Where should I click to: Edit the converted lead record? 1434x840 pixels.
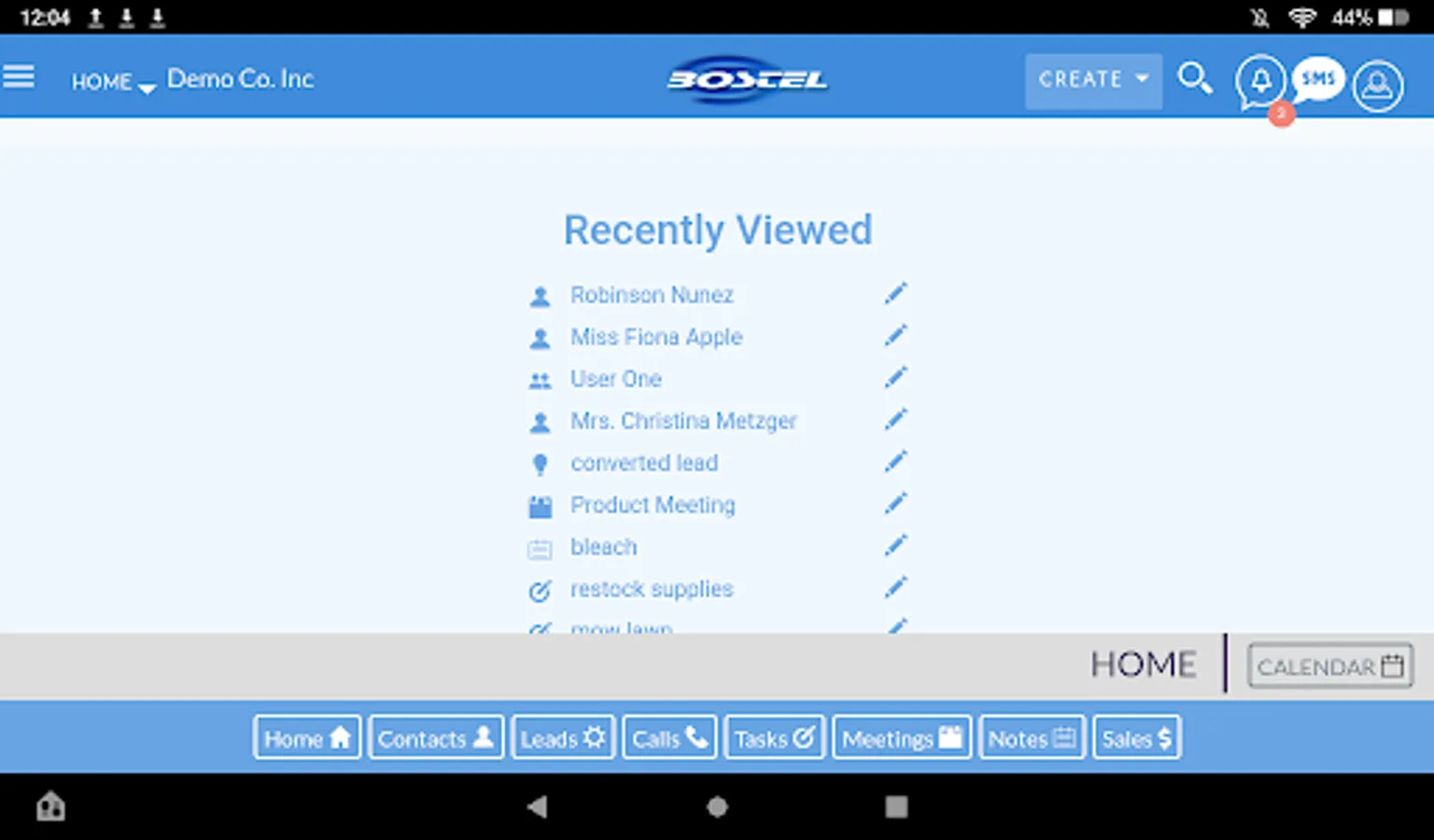895,461
